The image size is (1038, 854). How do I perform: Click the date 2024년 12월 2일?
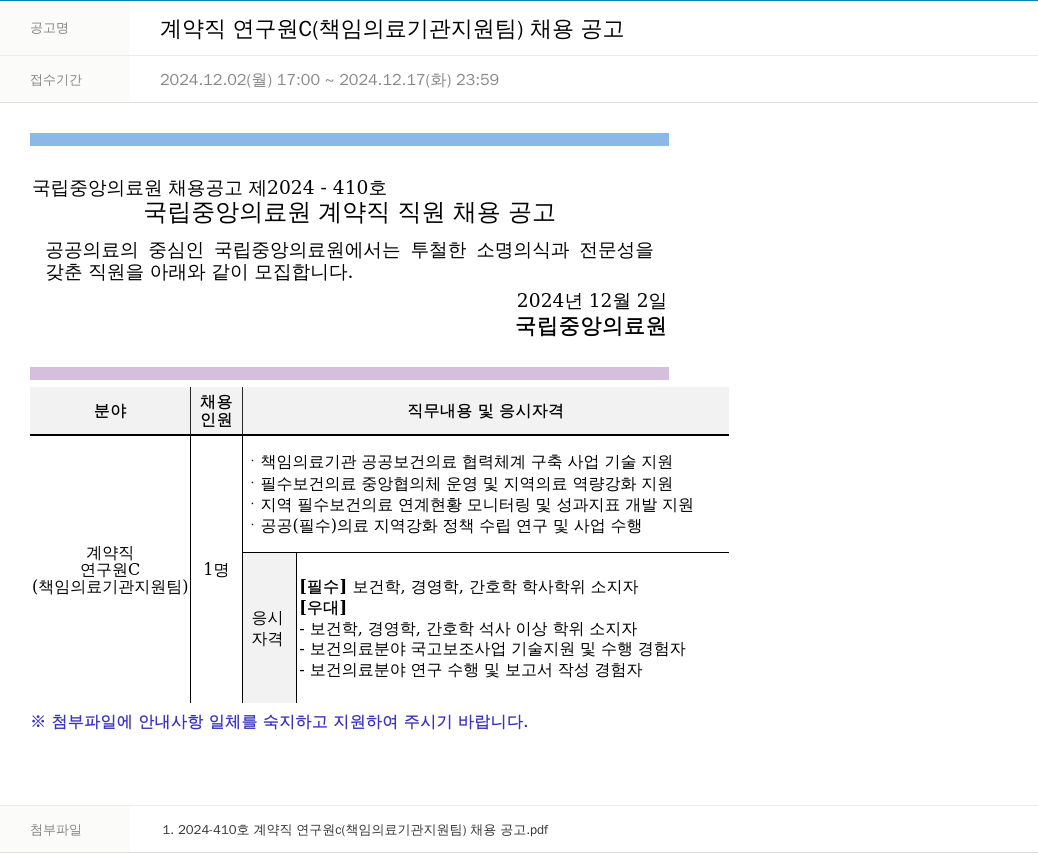point(591,300)
